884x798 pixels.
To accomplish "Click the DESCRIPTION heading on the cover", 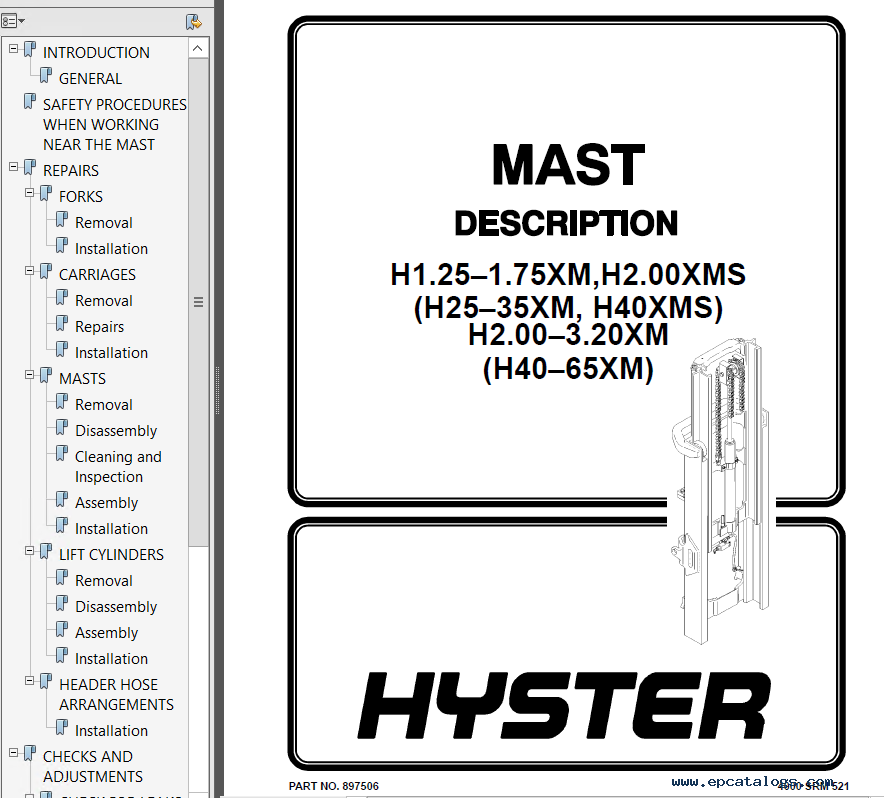I will (566, 223).
